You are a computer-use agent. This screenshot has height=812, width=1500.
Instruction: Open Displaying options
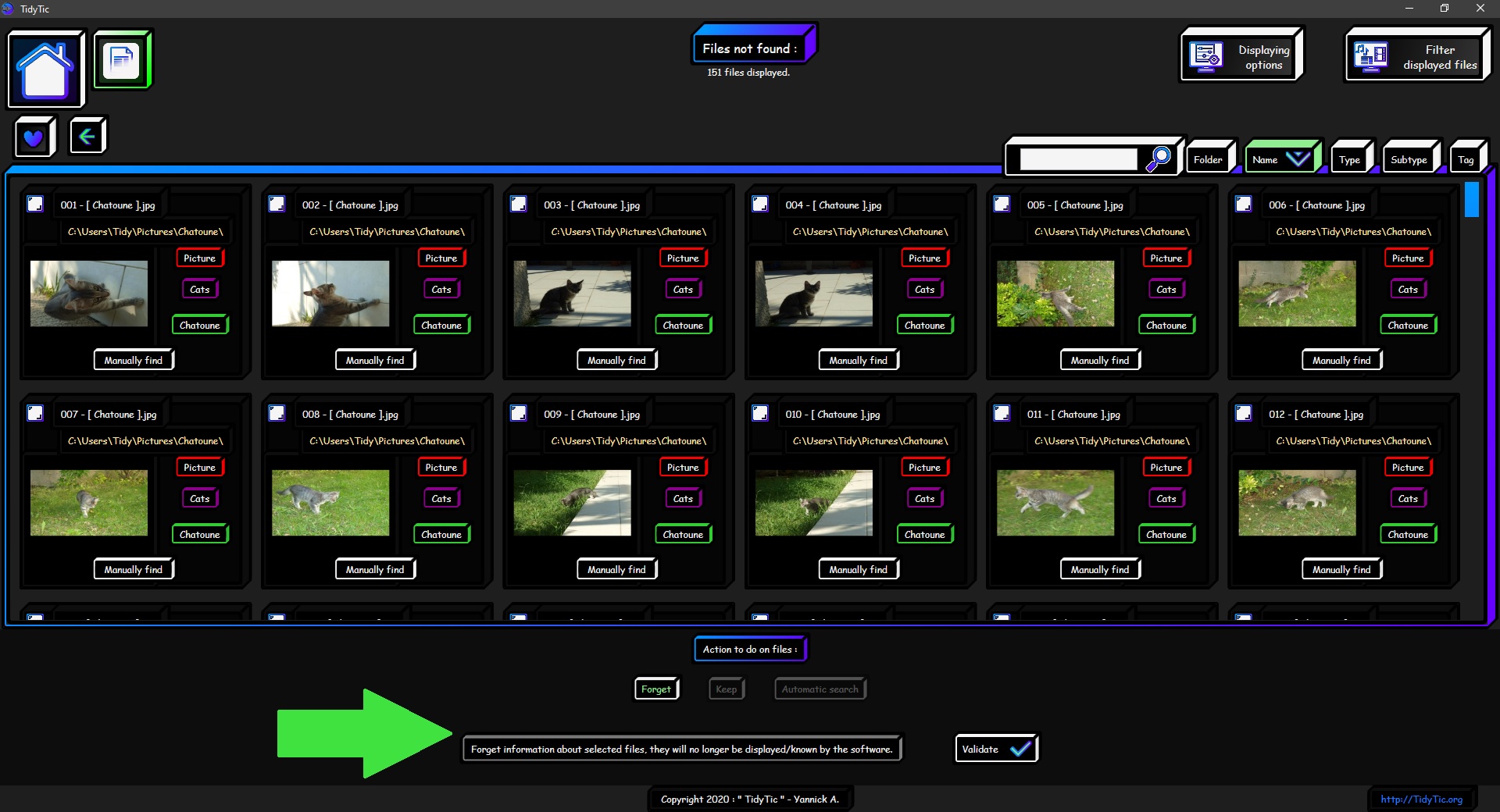(x=1241, y=56)
